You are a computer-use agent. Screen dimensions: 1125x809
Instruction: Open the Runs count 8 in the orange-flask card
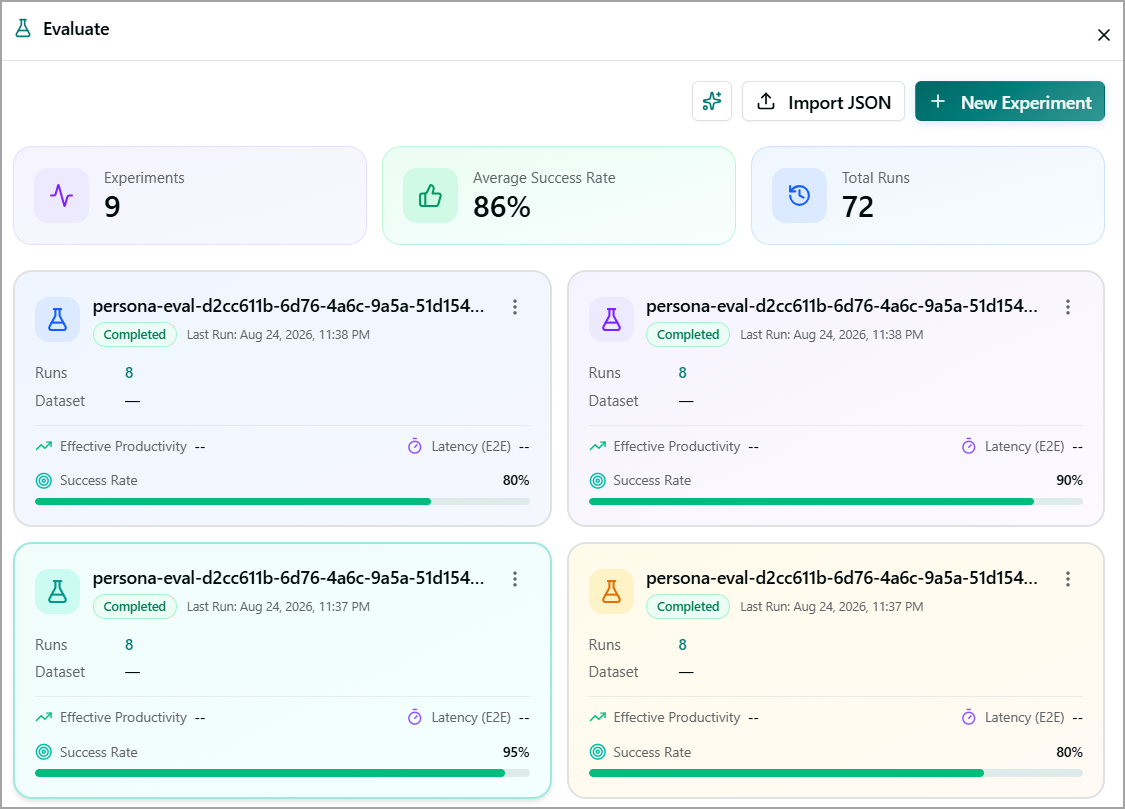pyautogui.click(x=682, y=645)
